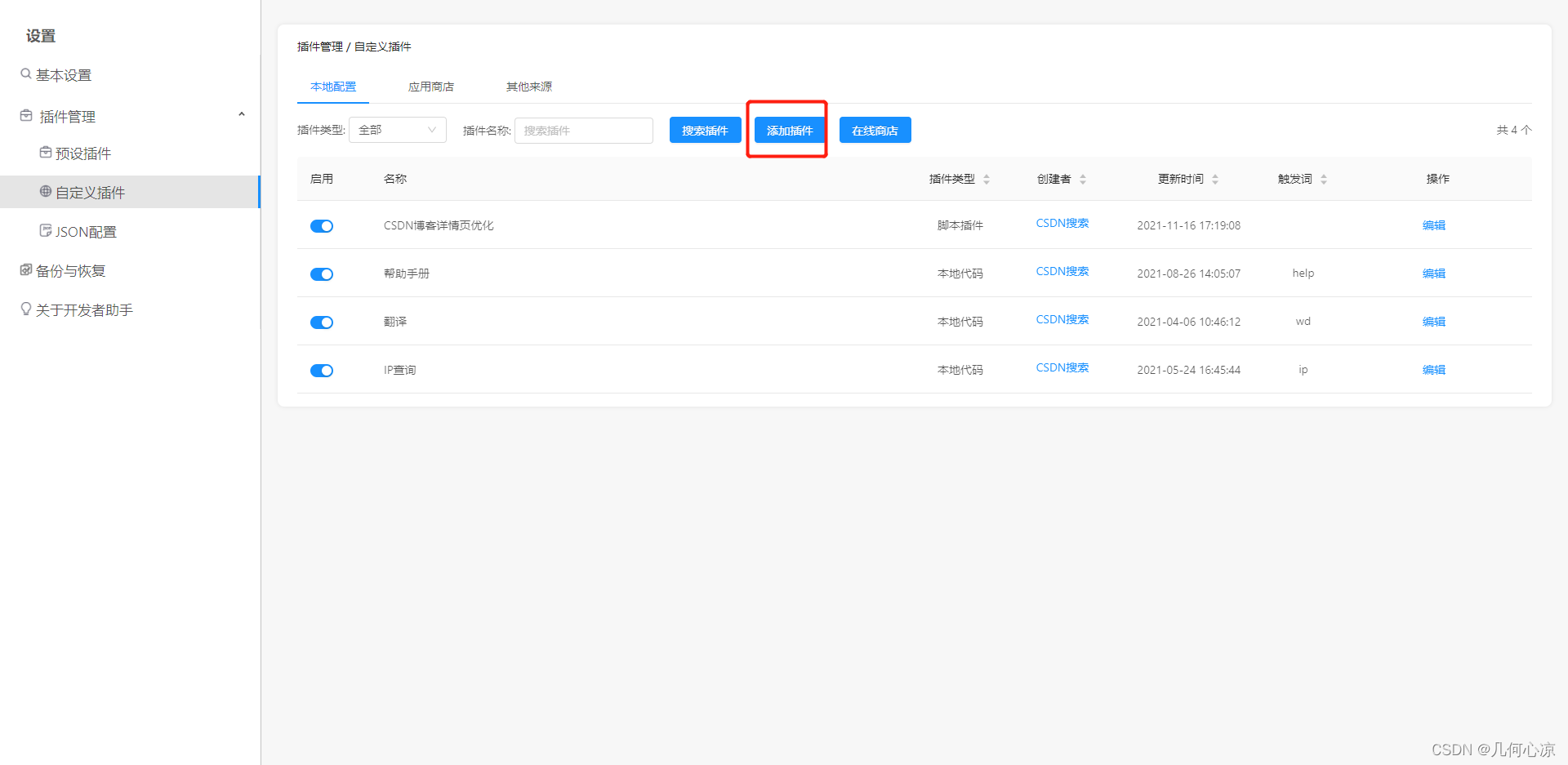Click 插件管理 in the breadcrumb
This screenshot has width=1568, height=765.
320,47
